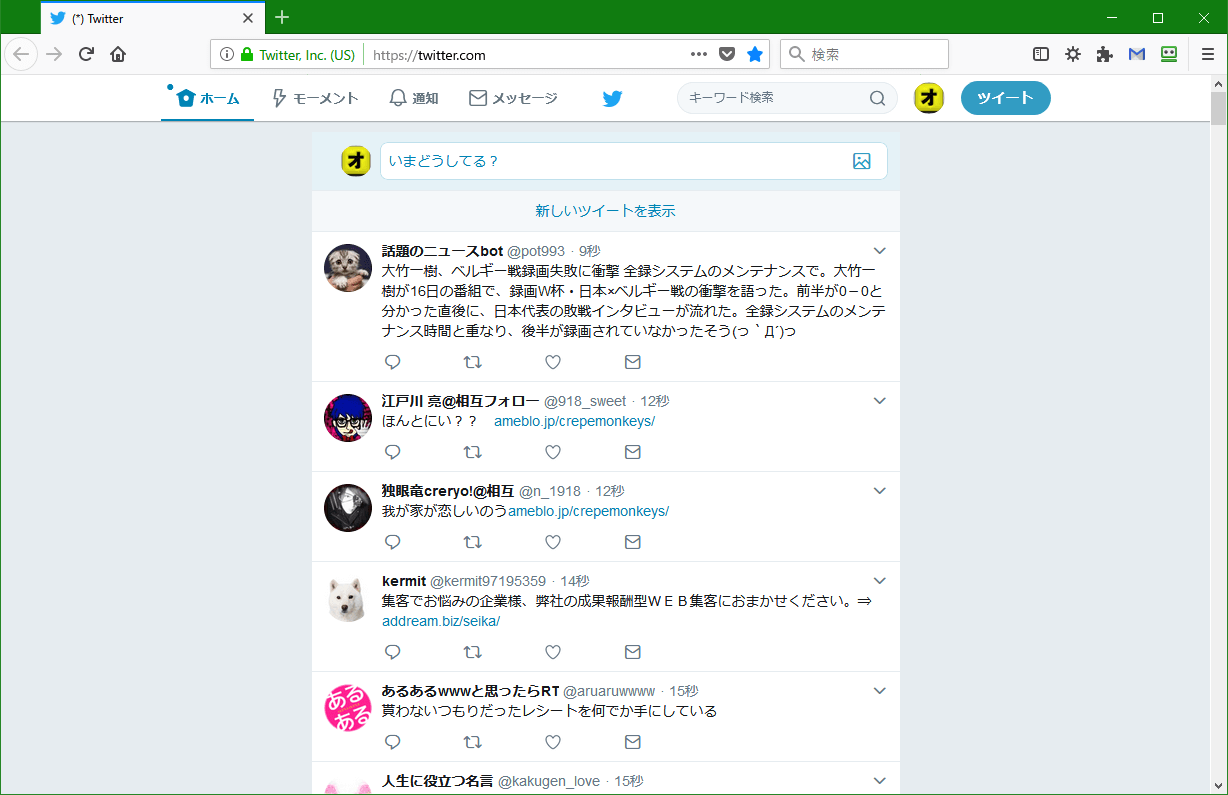Image resolution: width=1228 pixels, height=795 pixels.
Task: Message icon on kermit tweet
Action: click(633, 652)
